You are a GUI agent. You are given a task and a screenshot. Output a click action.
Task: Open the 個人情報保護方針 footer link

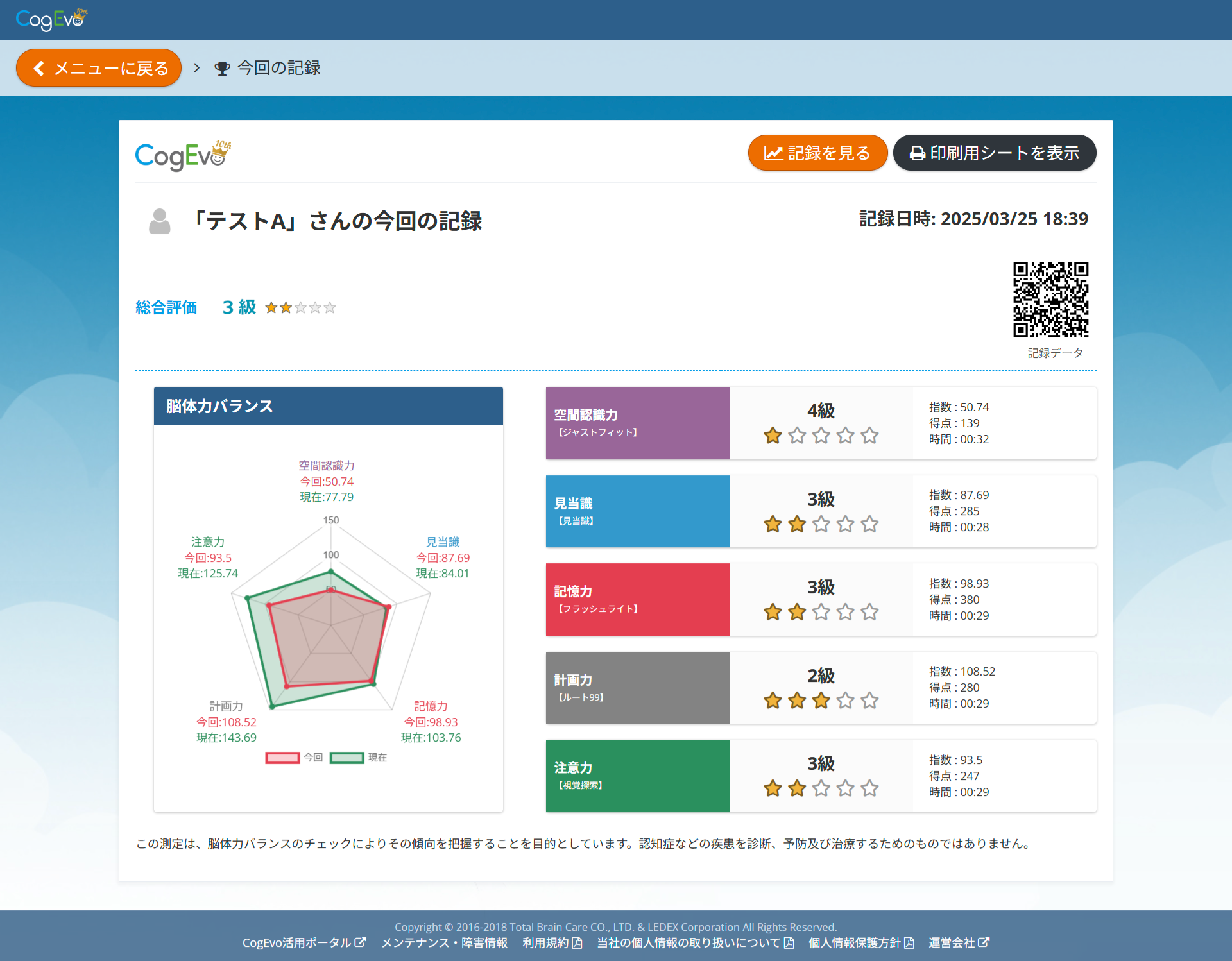click(x=861, y=942)
